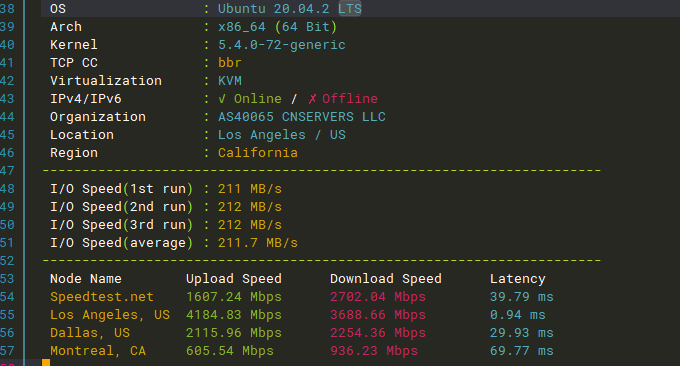This screenshot has height=366, width=680.
Task: Click the 'California' region value
Action: coord(258,153)
